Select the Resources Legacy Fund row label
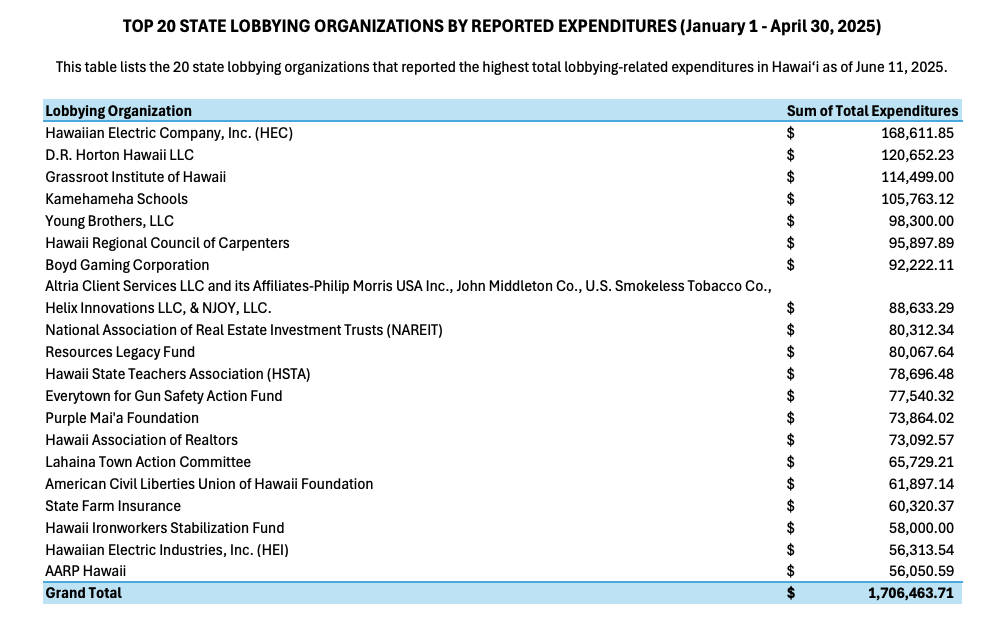This screenshot has height=641, width=1007. (120, 352)
